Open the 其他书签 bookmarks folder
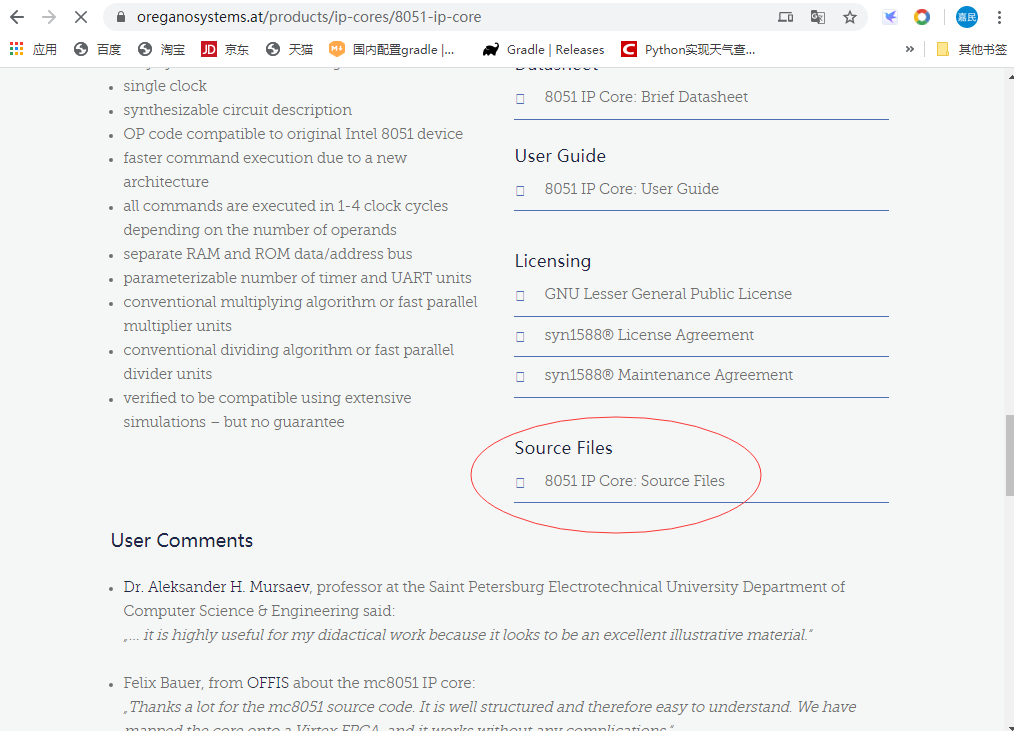This screenshot has height=731, width=1014. [x=971, y=49]
